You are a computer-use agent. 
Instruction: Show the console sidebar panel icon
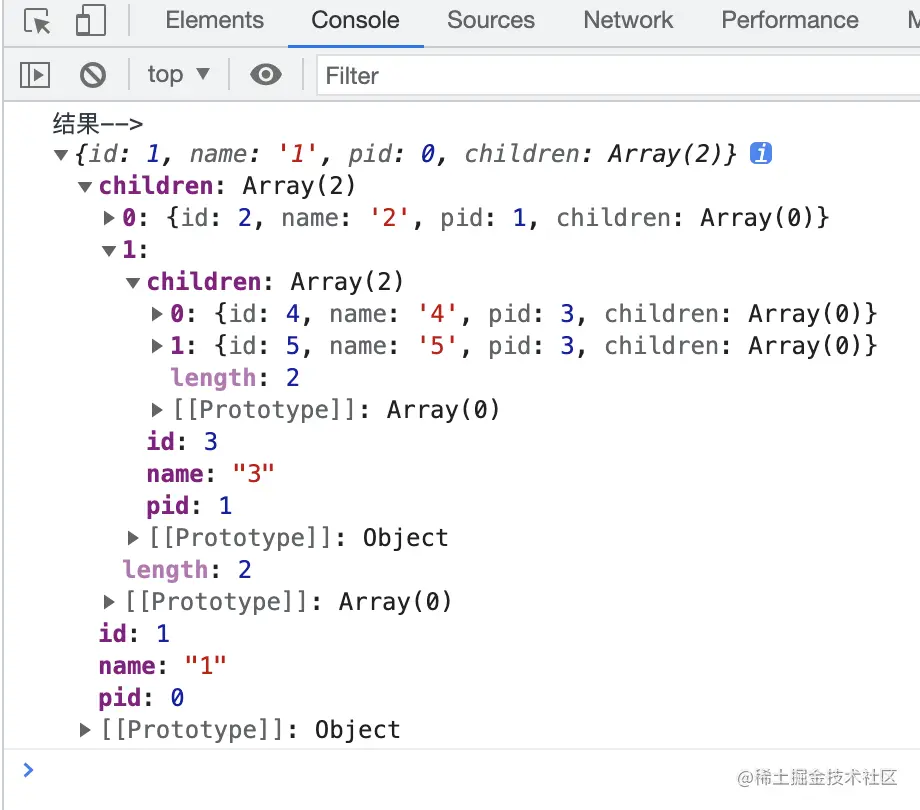click(x=35, y=75)
